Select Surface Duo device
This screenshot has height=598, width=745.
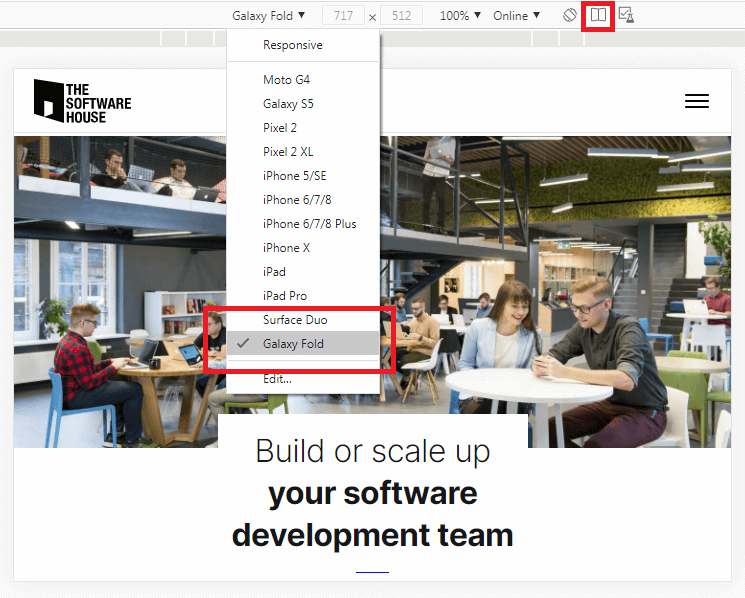[x=303, y=320]
